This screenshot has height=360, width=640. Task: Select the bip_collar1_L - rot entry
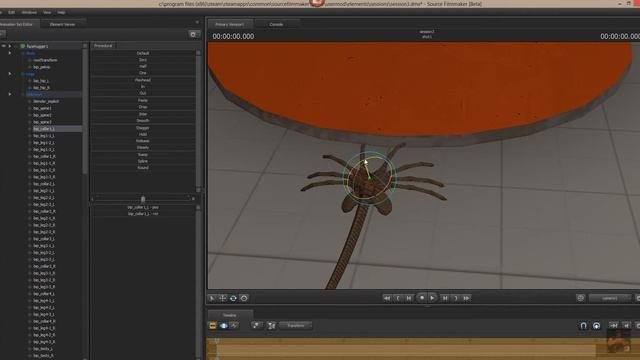[143, 214]
